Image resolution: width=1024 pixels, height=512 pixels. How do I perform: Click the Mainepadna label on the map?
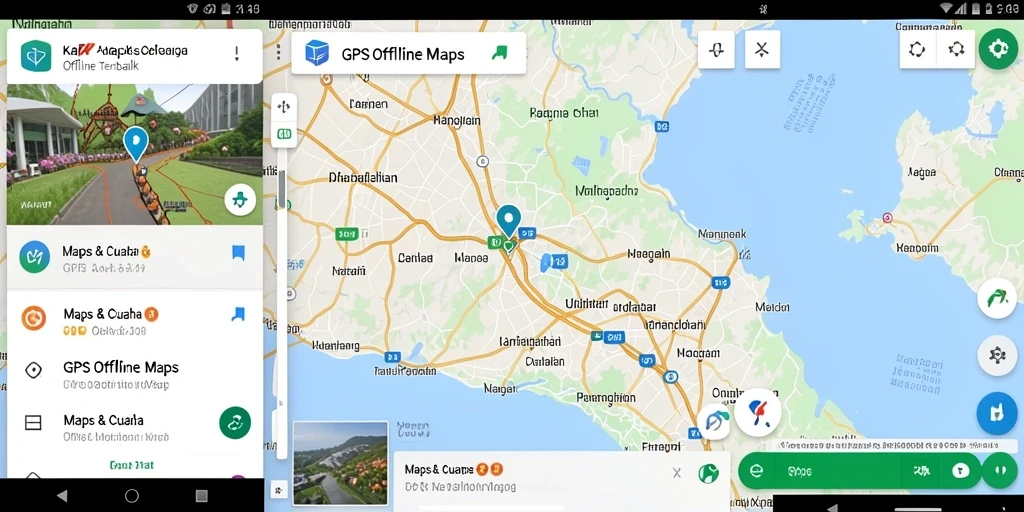pos(605,191)
